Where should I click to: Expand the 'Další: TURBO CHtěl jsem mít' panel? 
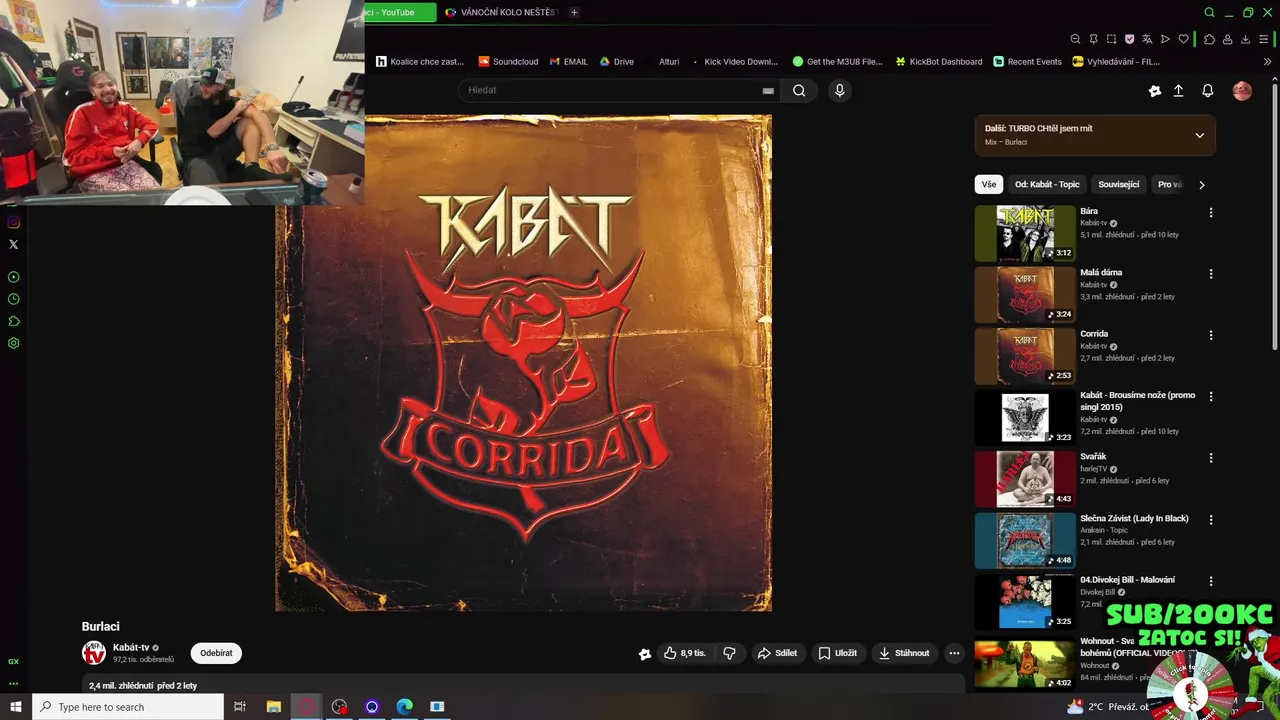1199,135
